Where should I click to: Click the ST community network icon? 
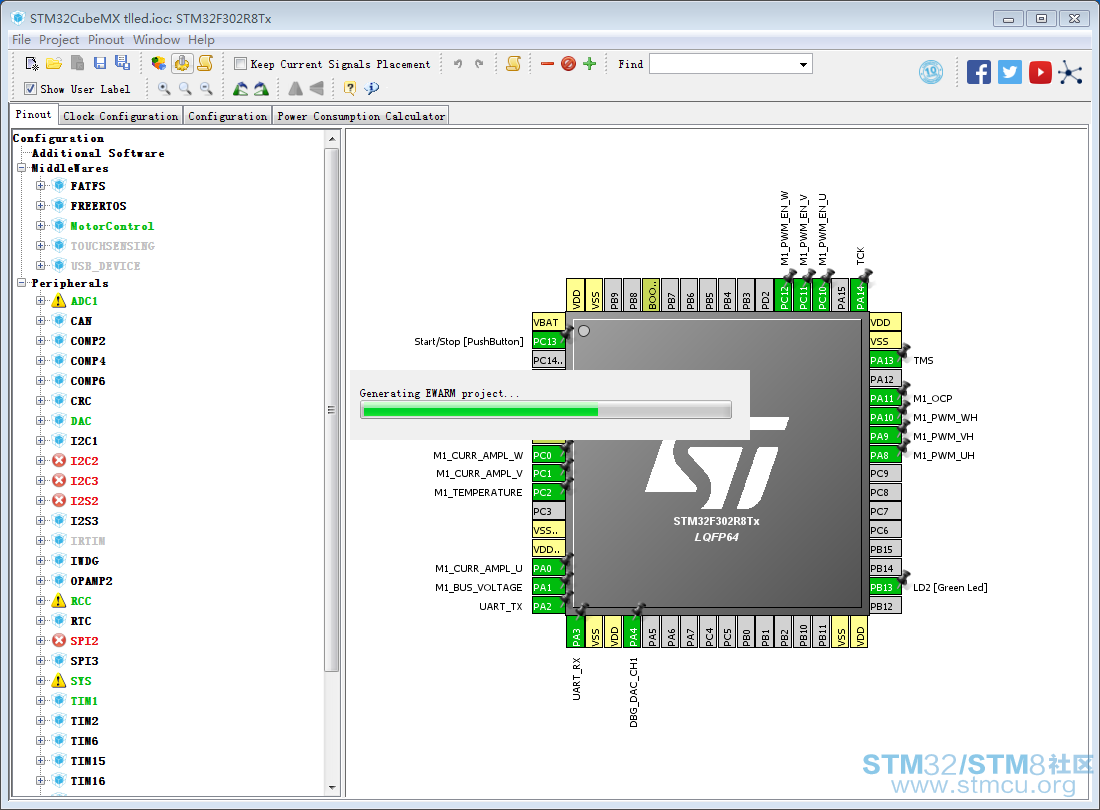(1071, 72)
